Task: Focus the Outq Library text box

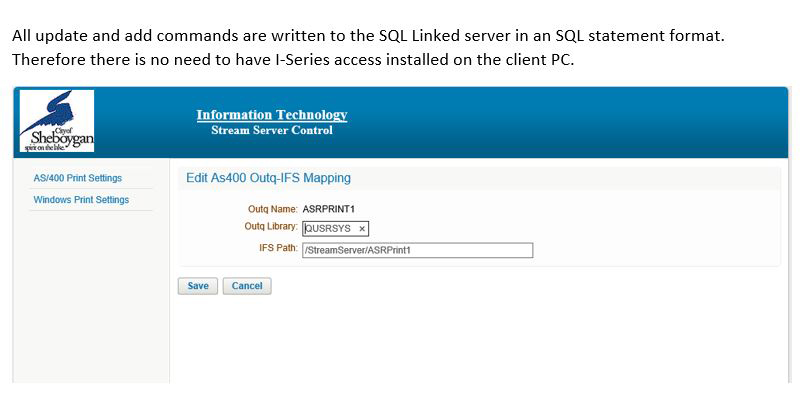Action: coord(335,229)
